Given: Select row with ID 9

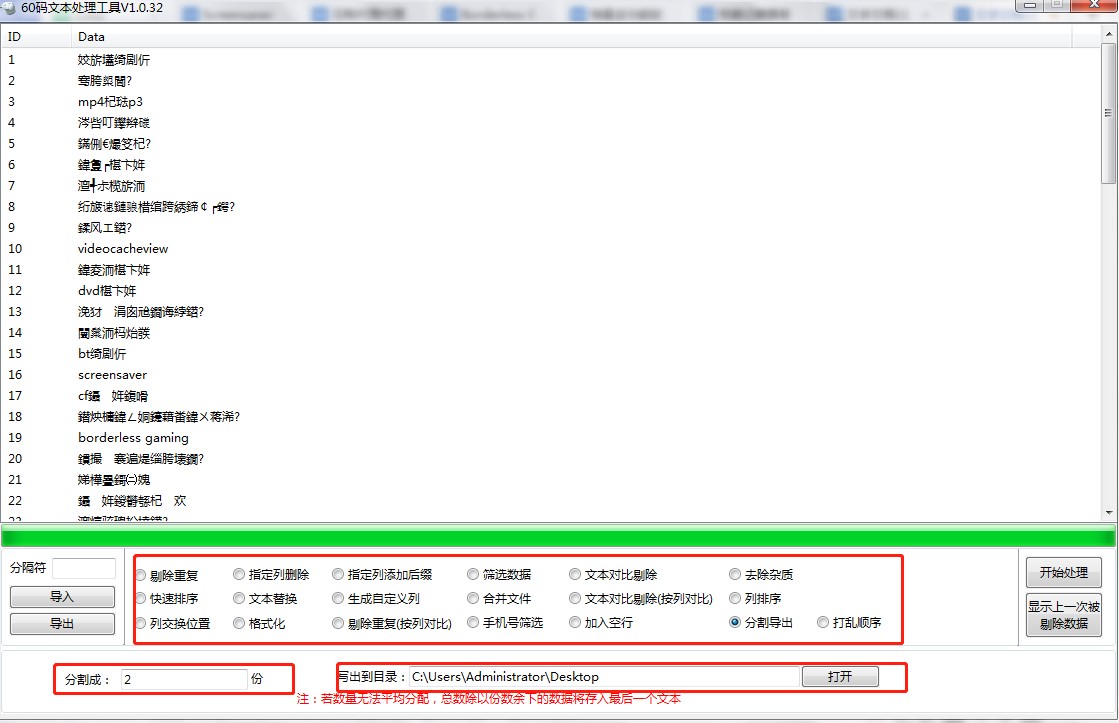Looking at the screenshot, I should click(550, 228).
